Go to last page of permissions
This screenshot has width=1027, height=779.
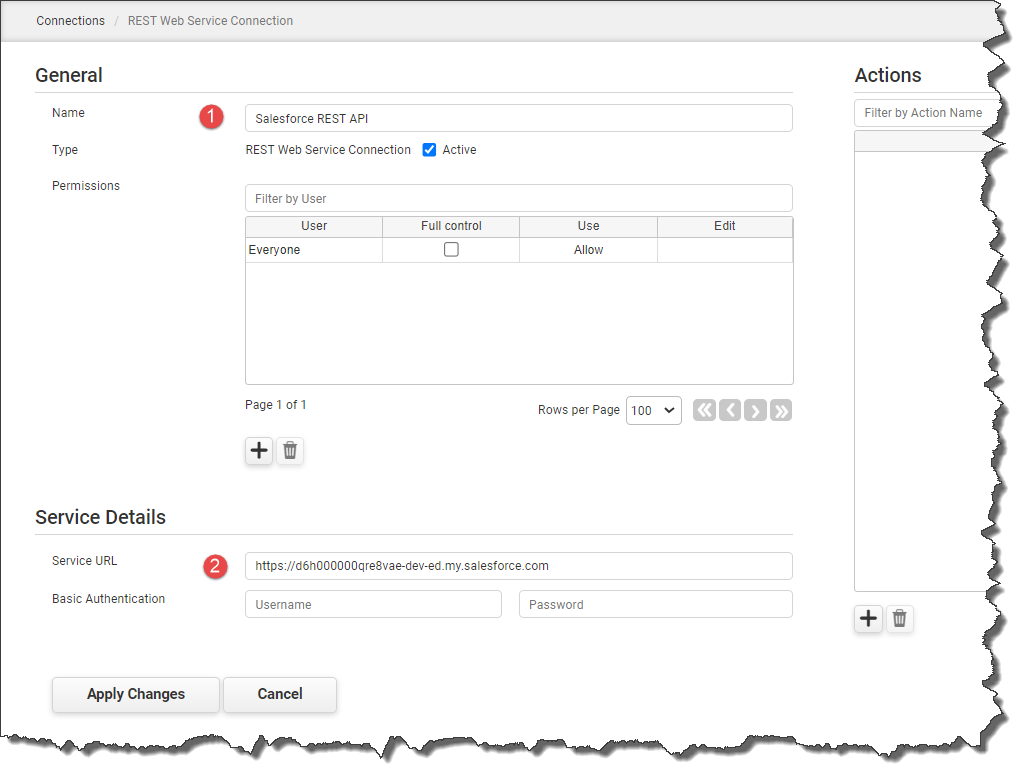[781, 411]
